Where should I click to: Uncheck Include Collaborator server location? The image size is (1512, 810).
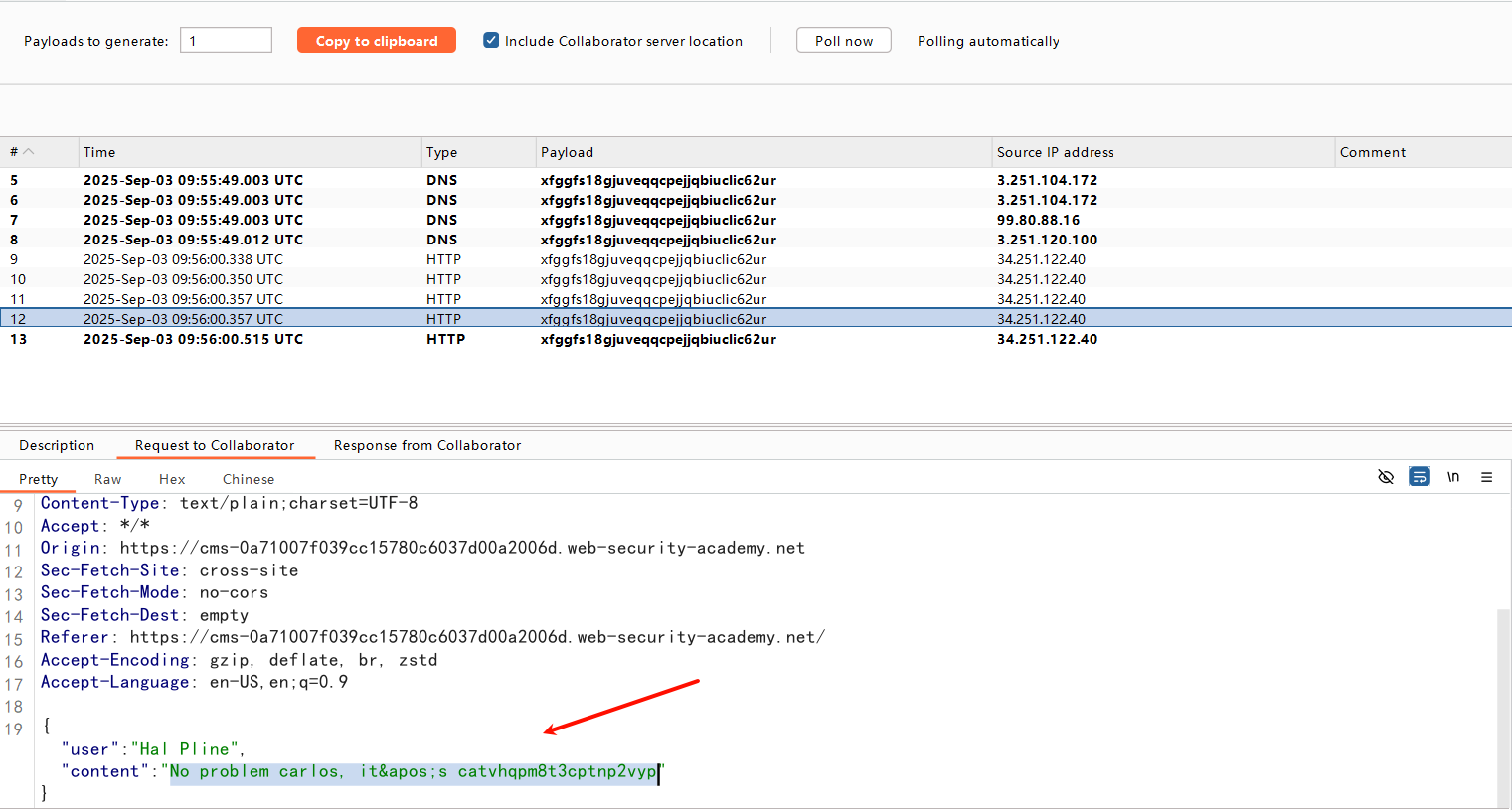click(x=491, y=41)
